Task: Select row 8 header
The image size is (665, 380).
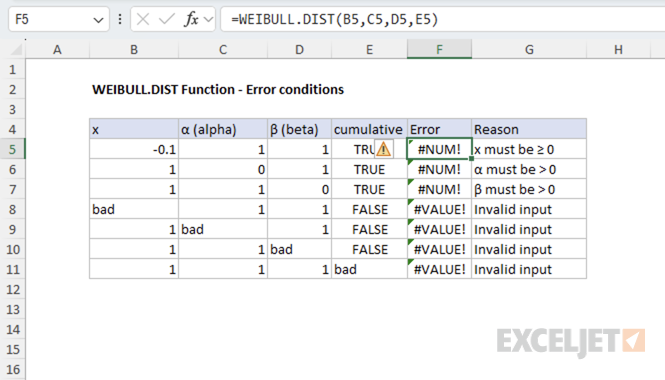Action: (12, 210)
